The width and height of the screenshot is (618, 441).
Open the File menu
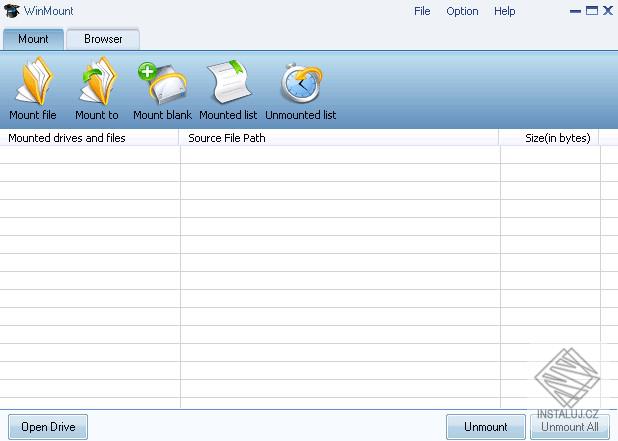pos(422,11)
